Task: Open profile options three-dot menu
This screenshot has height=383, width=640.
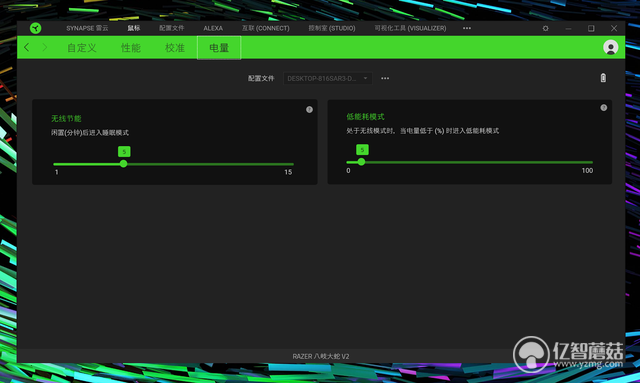Action: click(x=385, y=78)
